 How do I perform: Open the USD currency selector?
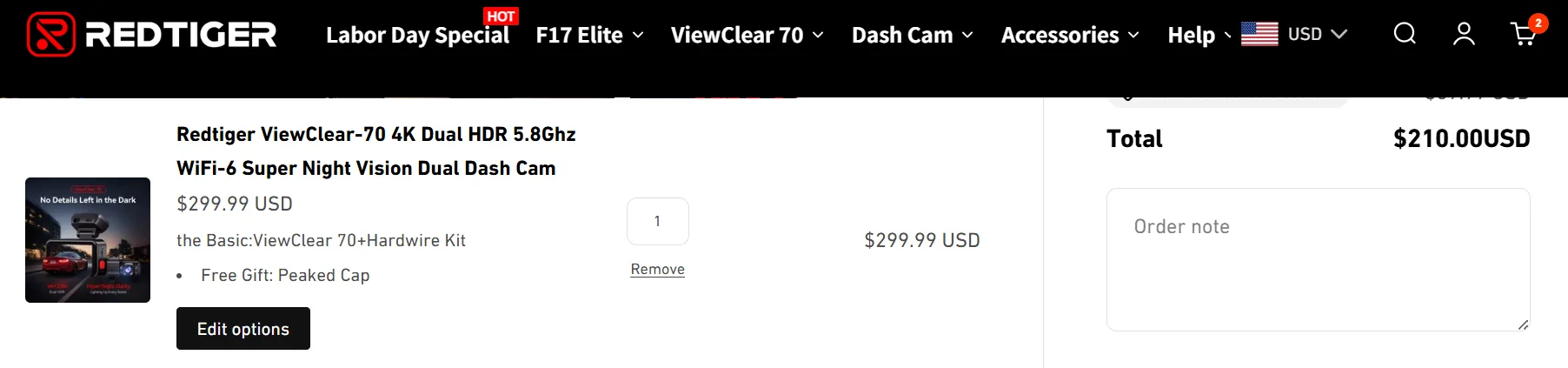(x=1317, y=34)
